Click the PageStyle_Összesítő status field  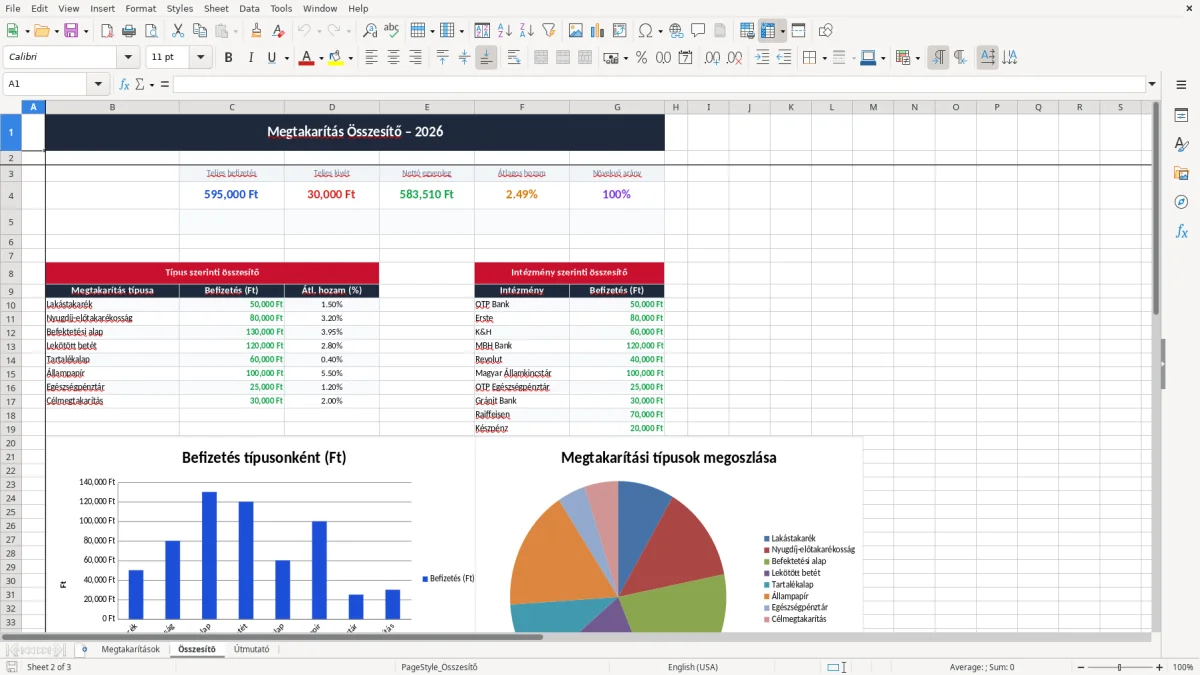coord(439,667)
